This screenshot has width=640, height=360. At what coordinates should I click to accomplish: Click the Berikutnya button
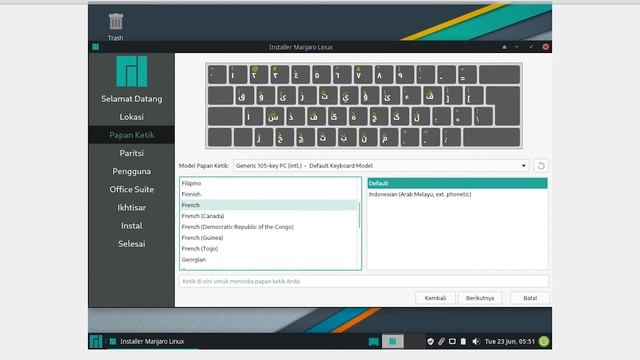(480, 298)
